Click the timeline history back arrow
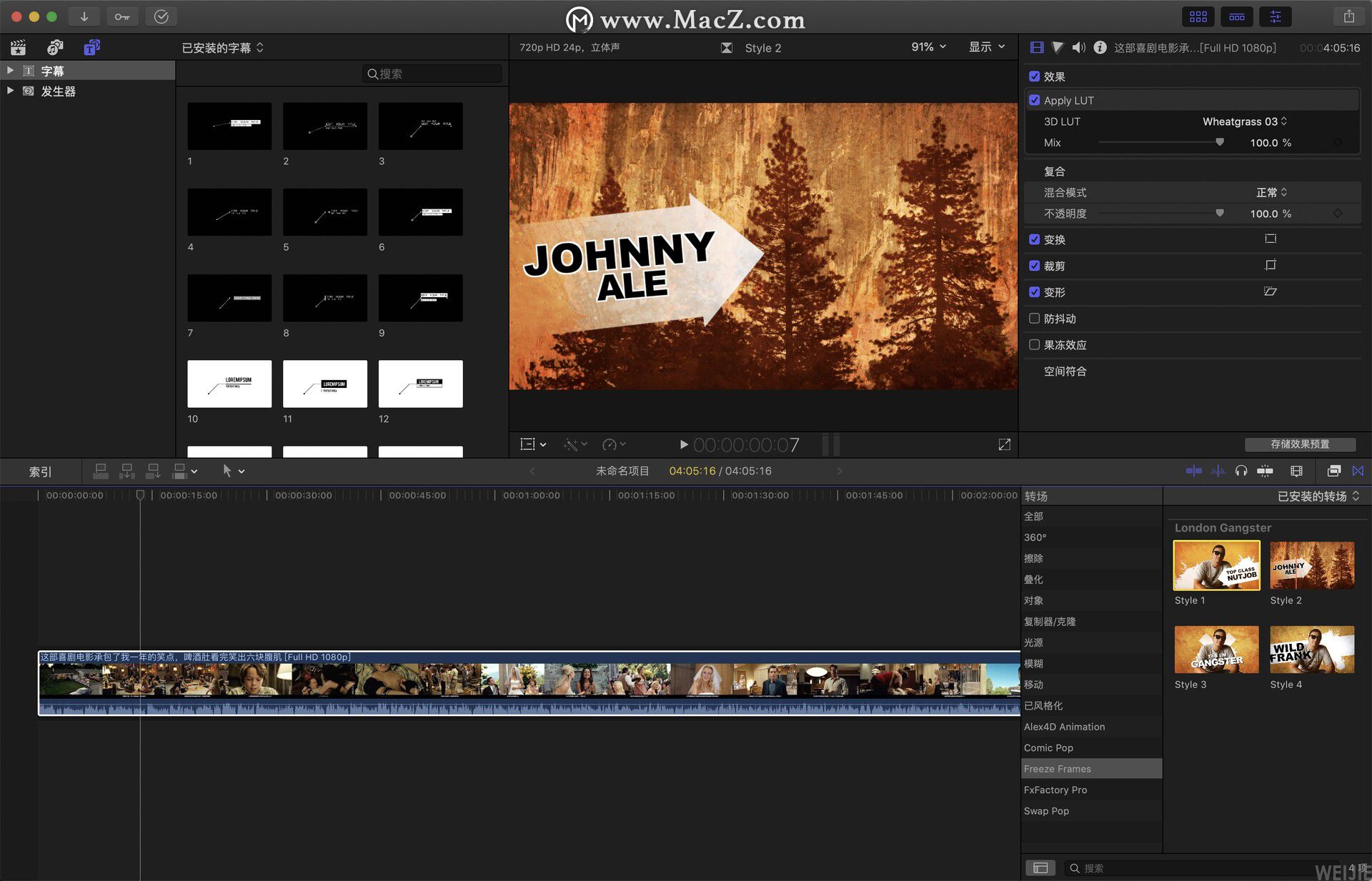Image resolution: width=1372 pixels, height=881 pixels. pos(532,471)
